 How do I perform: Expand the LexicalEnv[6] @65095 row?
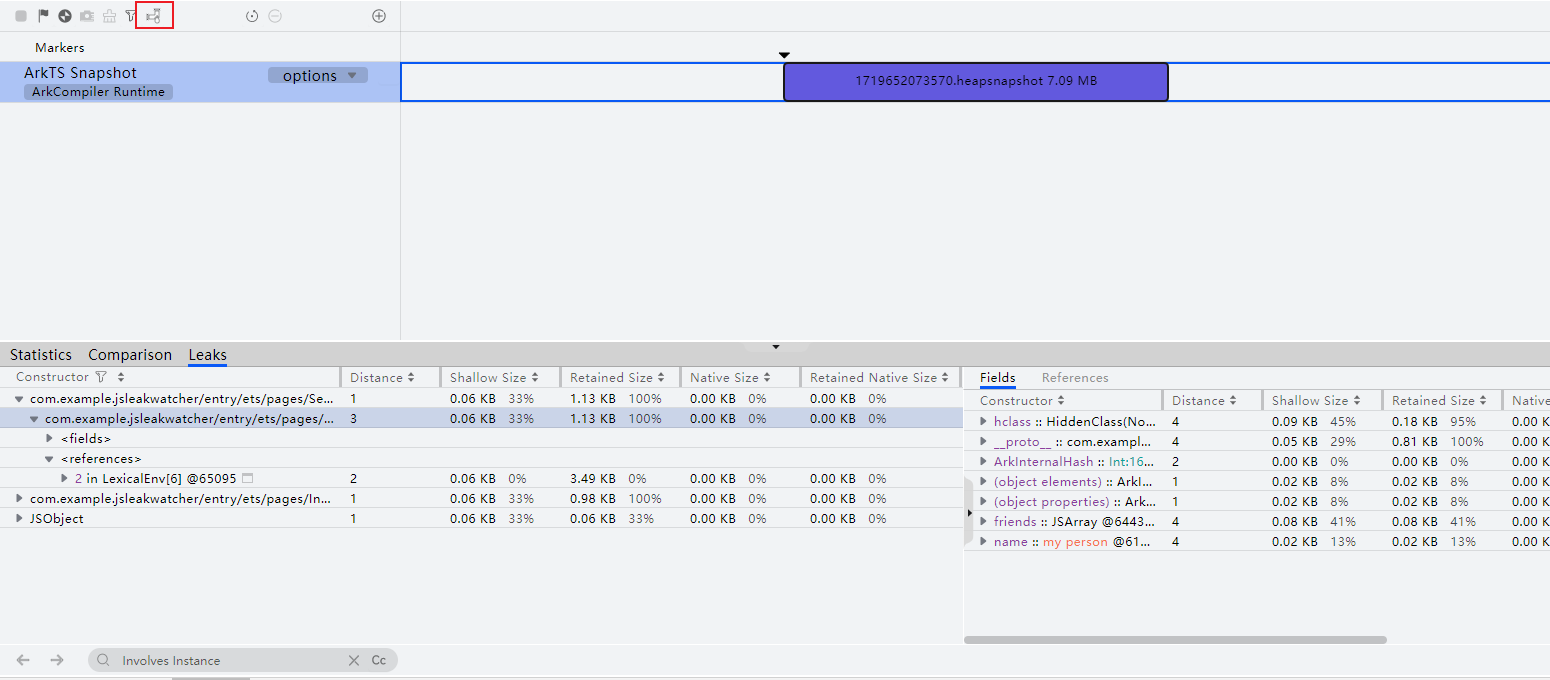(65, 478)
